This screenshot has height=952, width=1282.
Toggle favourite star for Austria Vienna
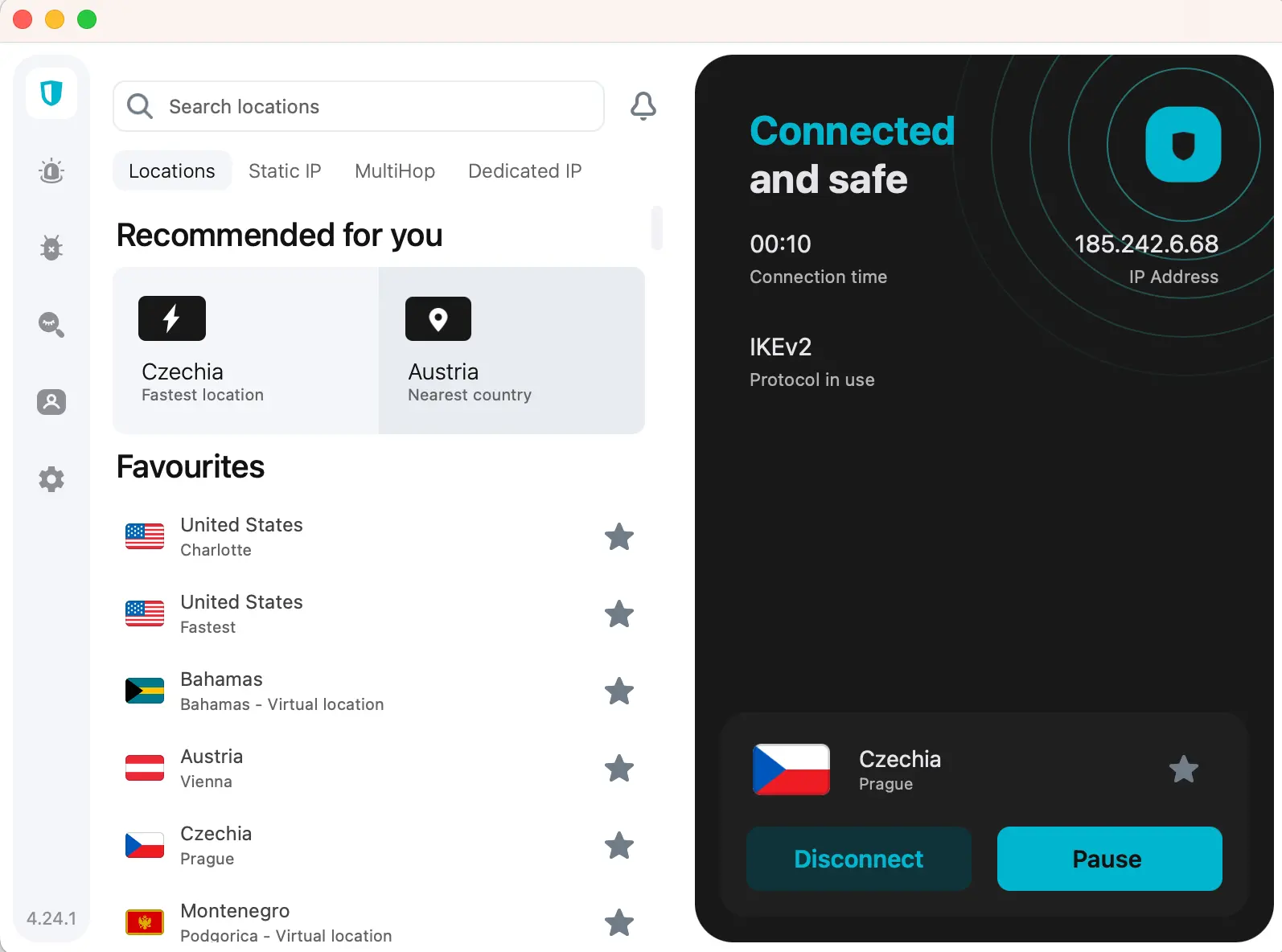(619, 769)
